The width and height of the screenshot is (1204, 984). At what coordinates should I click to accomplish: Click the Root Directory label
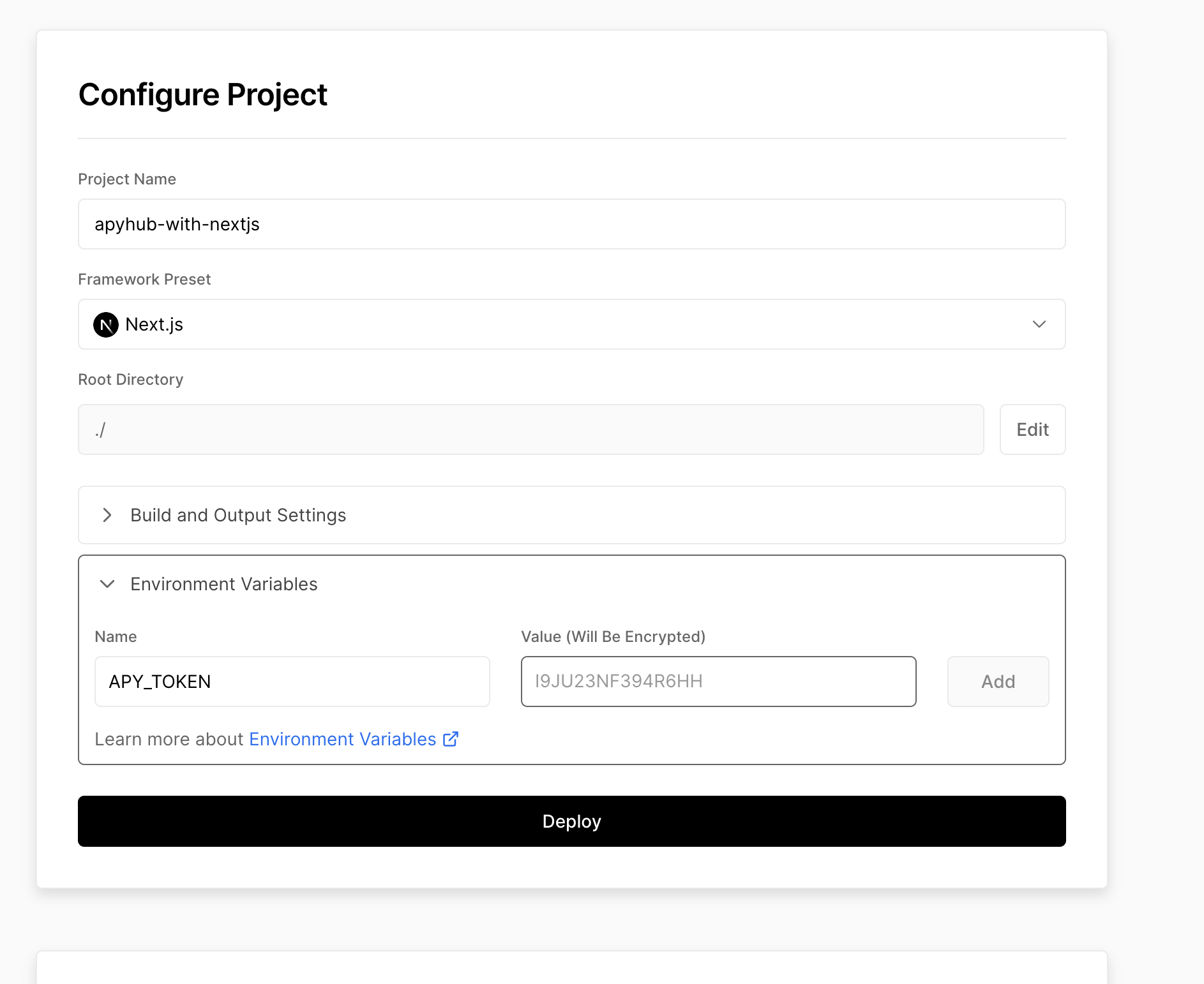pos(131,380)
